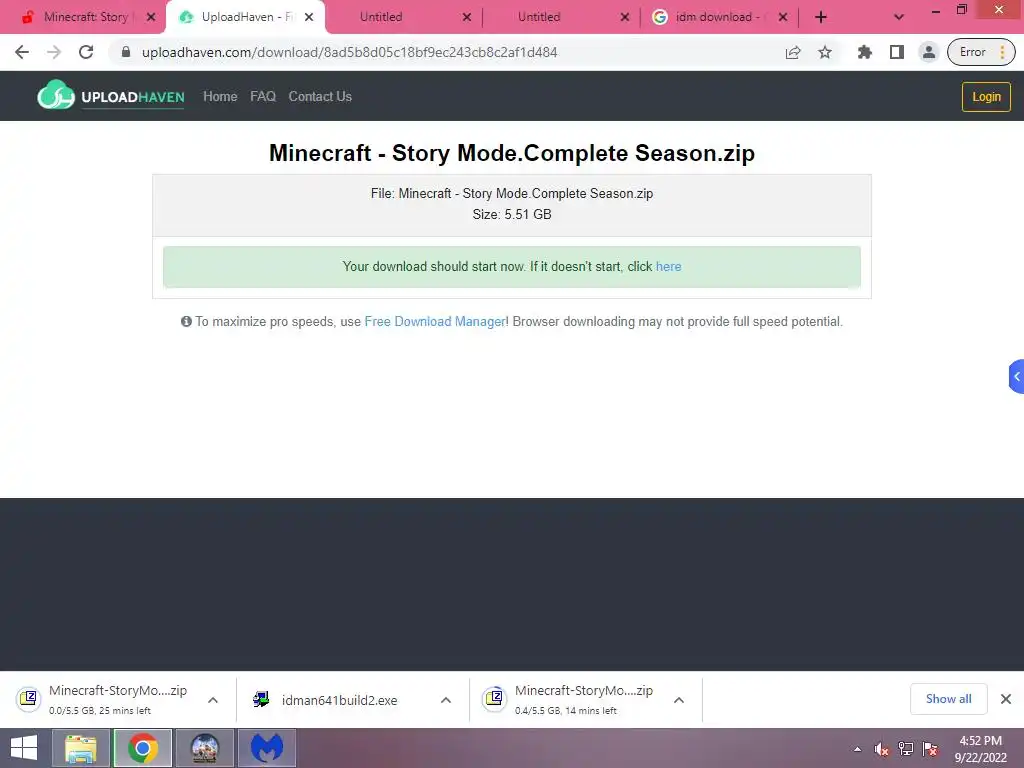Expand options for idman641build2.exe
This screenshot has width=1024, height=768.
click(446, 700)
